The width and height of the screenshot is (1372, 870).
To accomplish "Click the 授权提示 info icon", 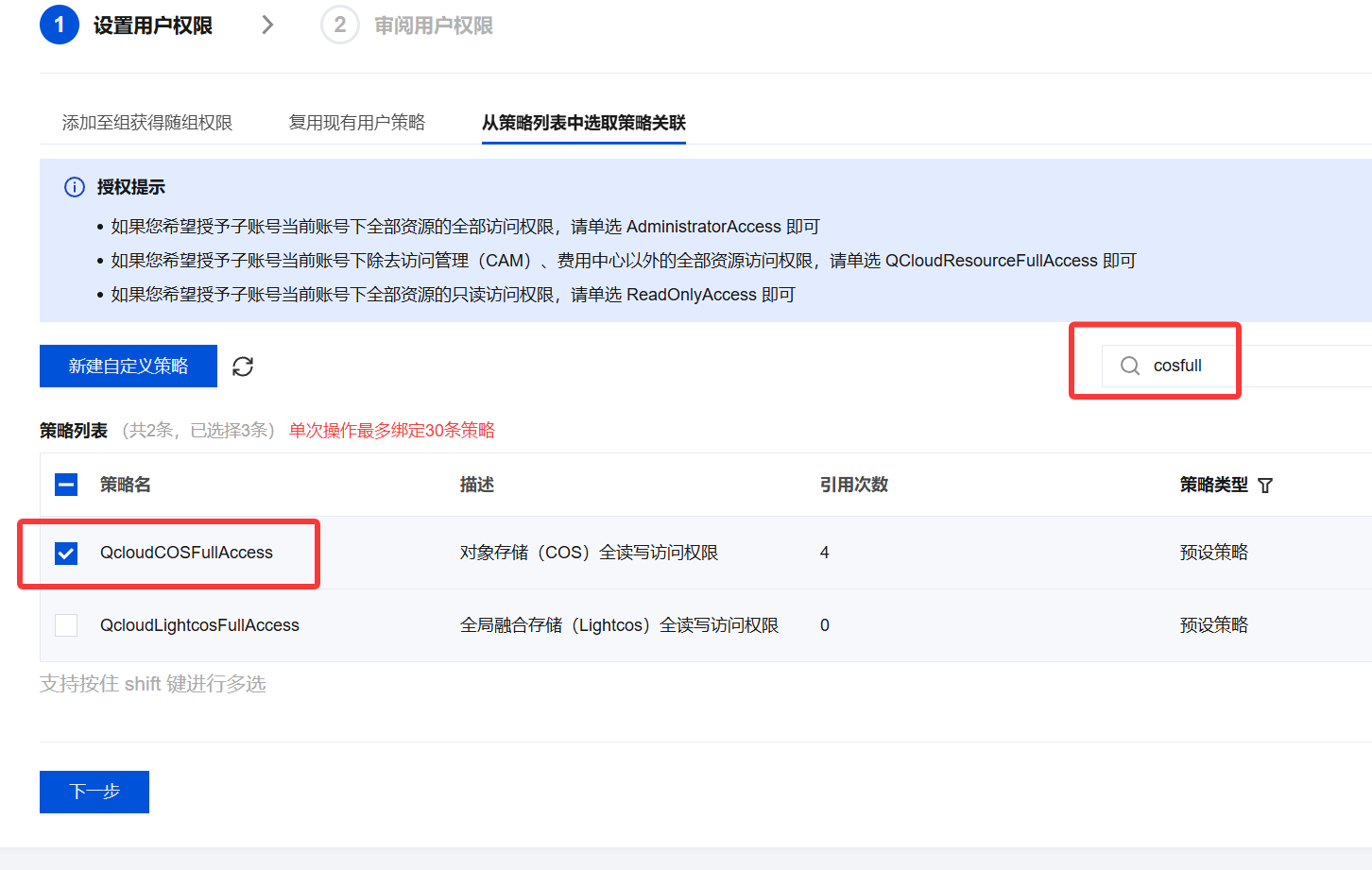I will click(74, 187).
